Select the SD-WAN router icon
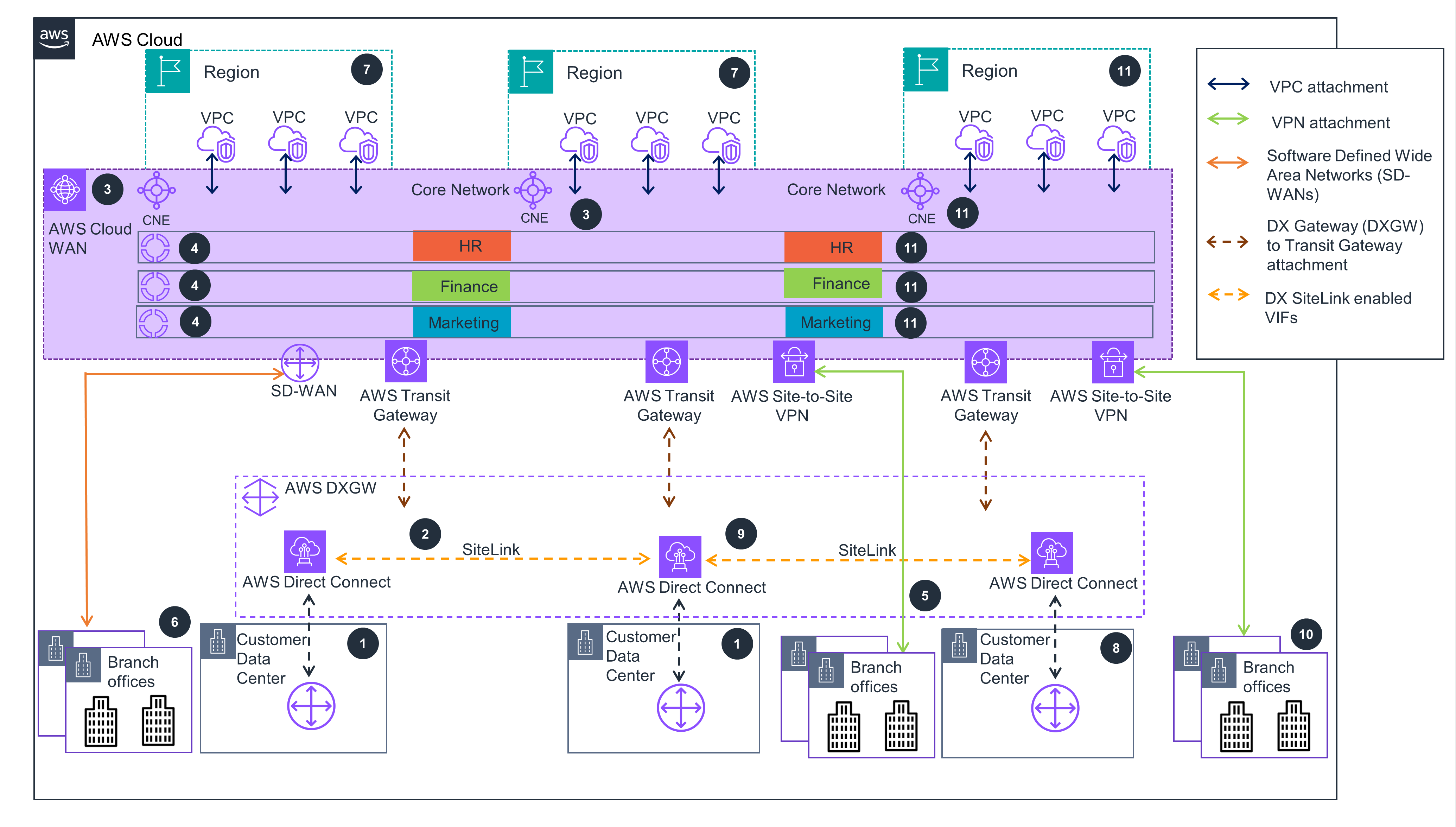Viewport: 1456px width, 827px height. pyautogui.click(x=300, y=362)
